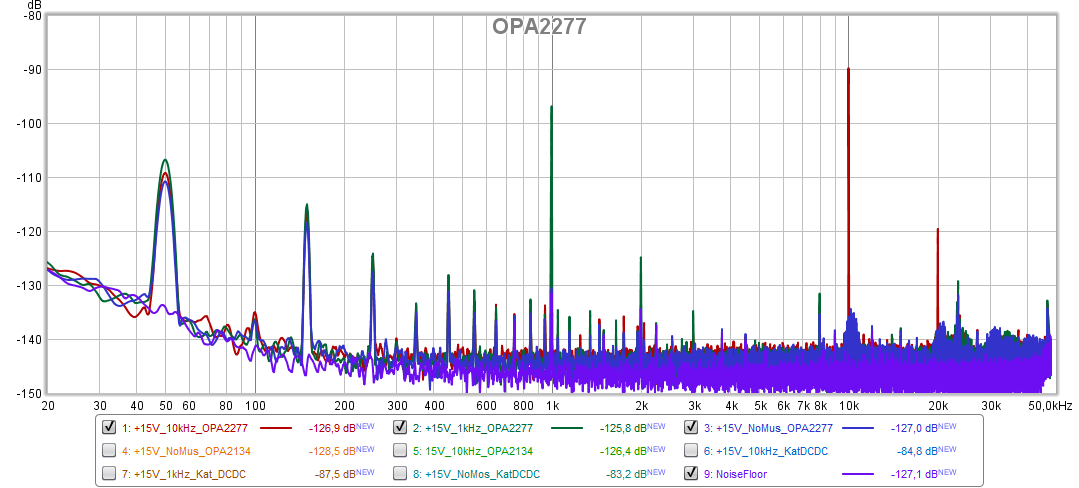
Task: Select the legend label 6: +15V_10kHz_KatDCDC
Action: click(x=767, y=451)
